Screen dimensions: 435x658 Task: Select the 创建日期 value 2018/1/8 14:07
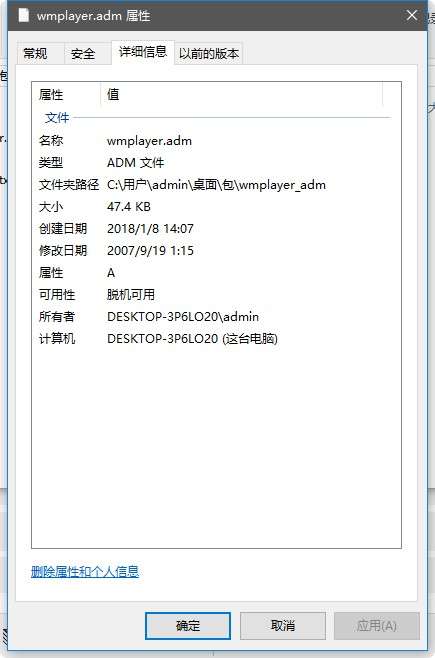pos(150,229)
